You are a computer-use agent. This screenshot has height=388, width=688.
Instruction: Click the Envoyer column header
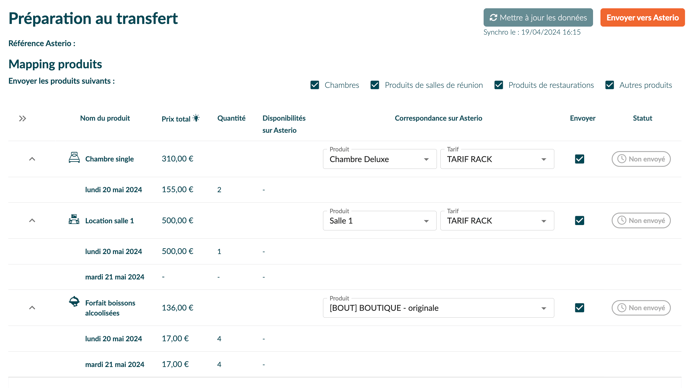point(582,118)
